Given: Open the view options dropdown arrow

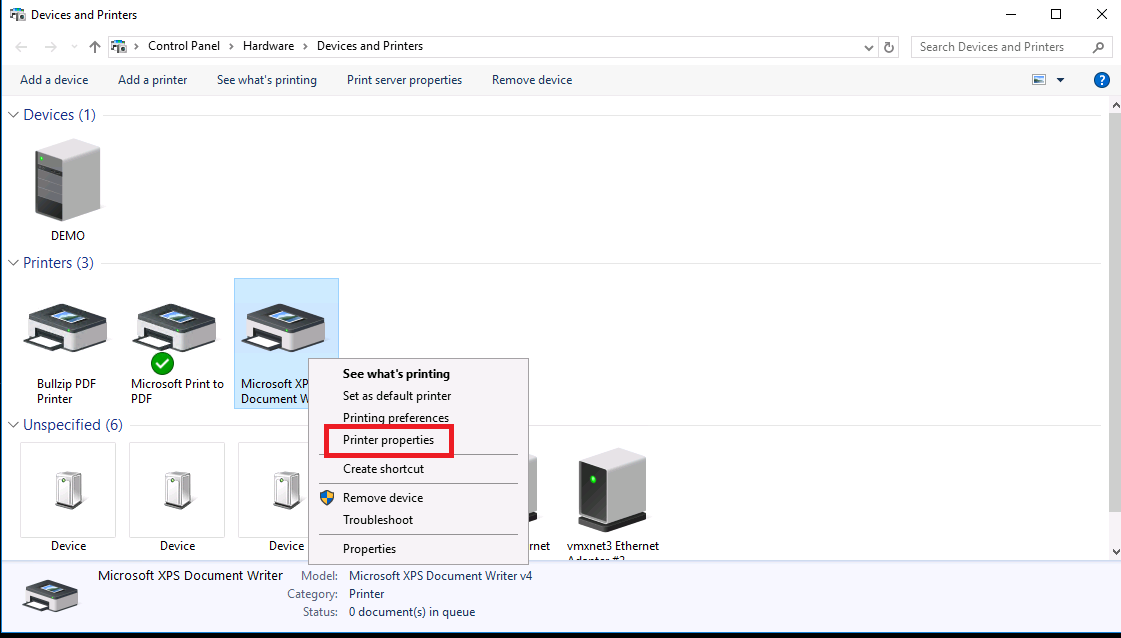Looking at the screenshot, I should pos(1060,80).
